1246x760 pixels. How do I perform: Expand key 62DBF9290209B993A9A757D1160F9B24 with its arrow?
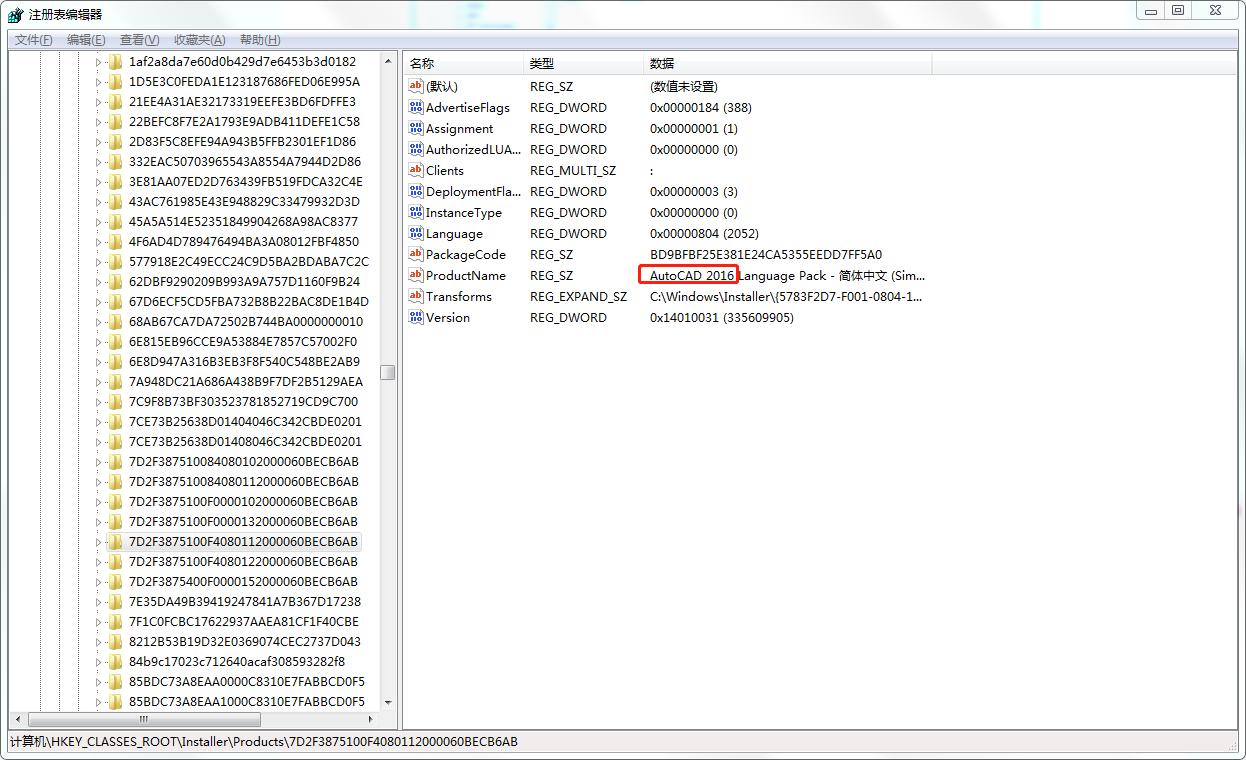[99, 282]
